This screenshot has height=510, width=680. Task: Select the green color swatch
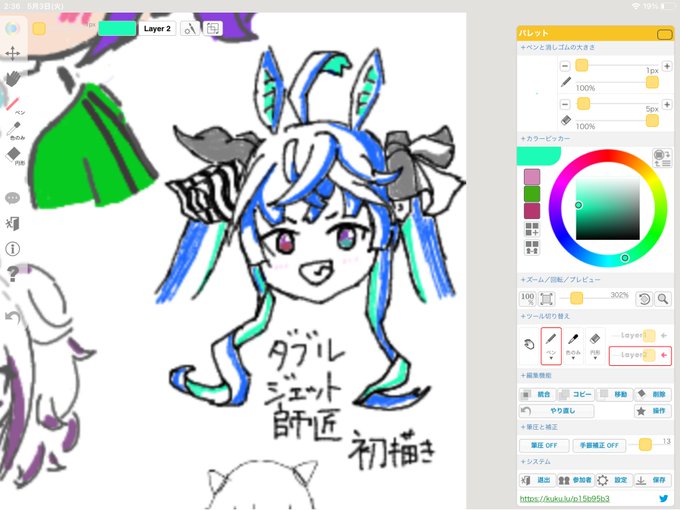(x=532, y=194)
